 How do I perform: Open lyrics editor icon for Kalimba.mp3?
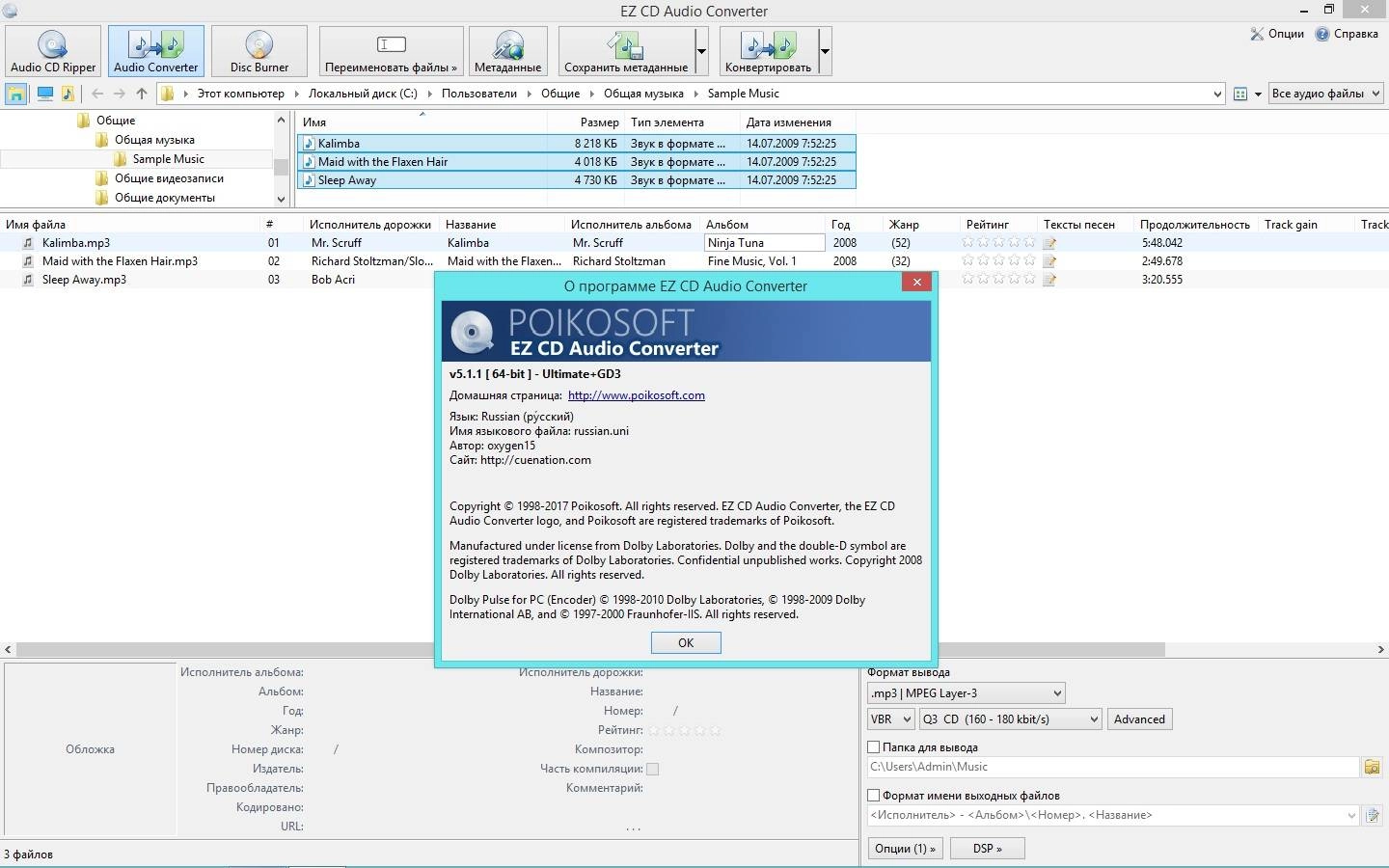pyautogui.click(x=1050, y=243)
